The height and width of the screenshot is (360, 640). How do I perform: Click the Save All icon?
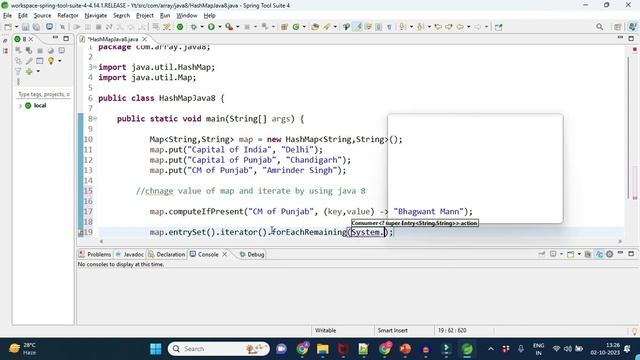[36, 27]
